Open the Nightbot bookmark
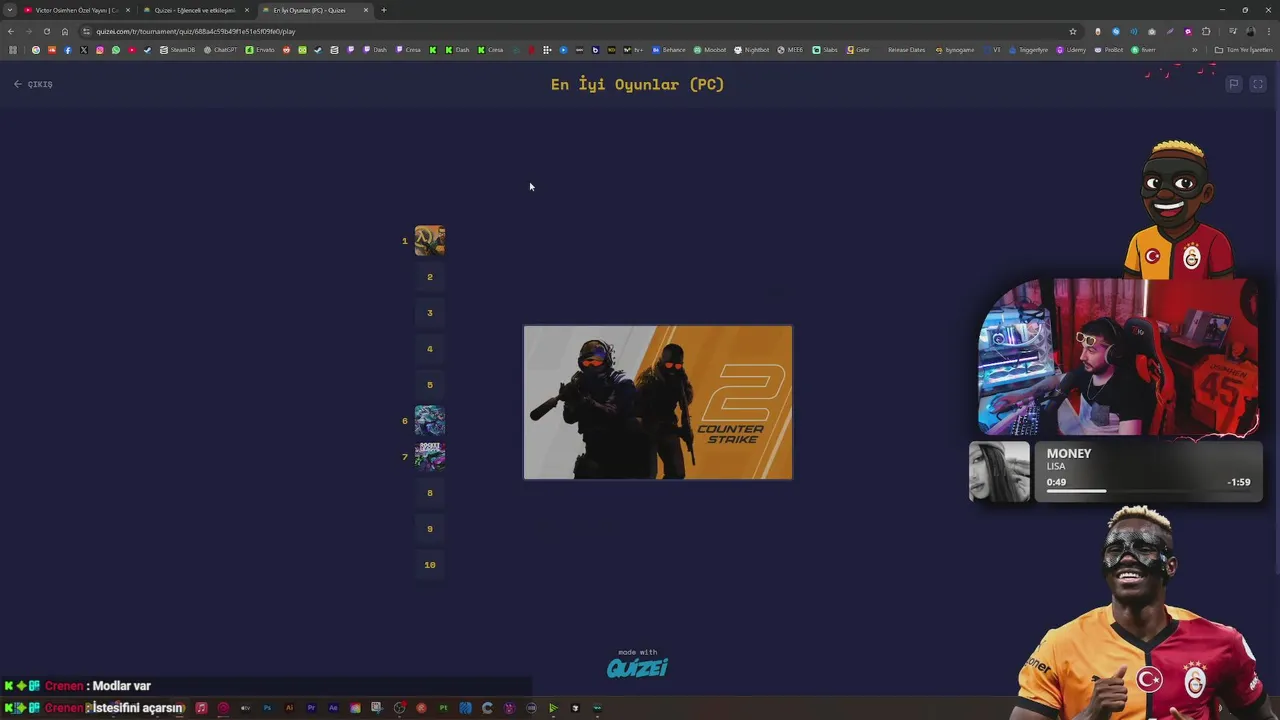 (x=752, y=50)
